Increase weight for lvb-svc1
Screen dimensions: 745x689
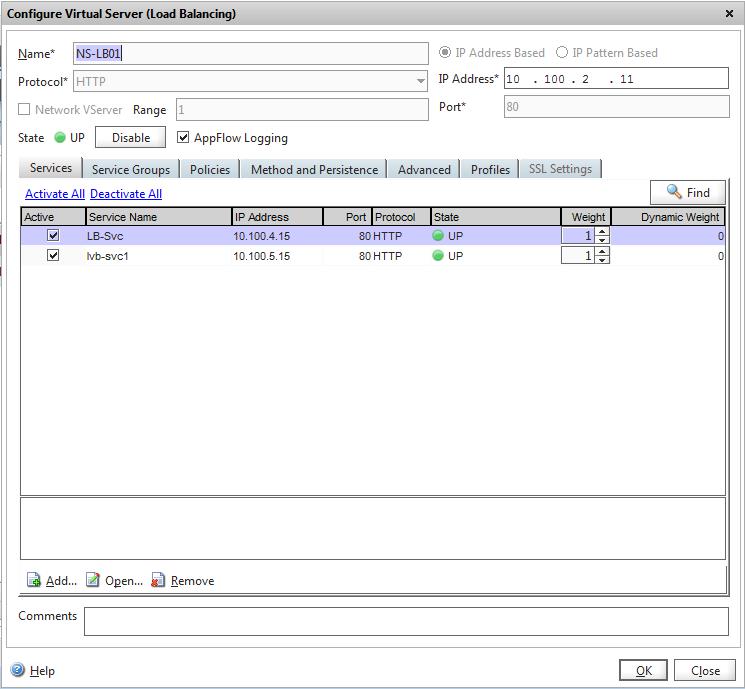coord(602,251)
